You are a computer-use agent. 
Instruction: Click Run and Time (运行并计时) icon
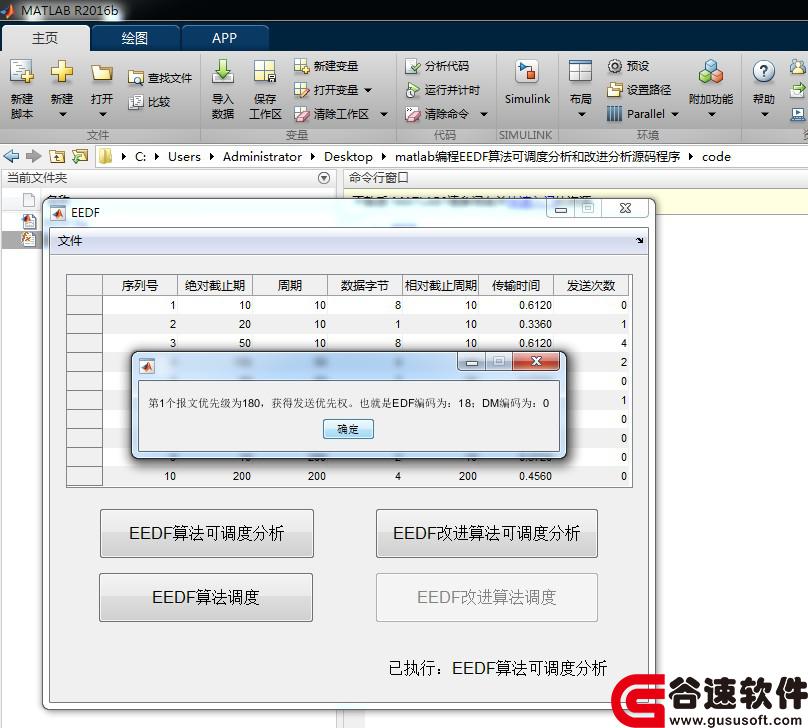412,90
